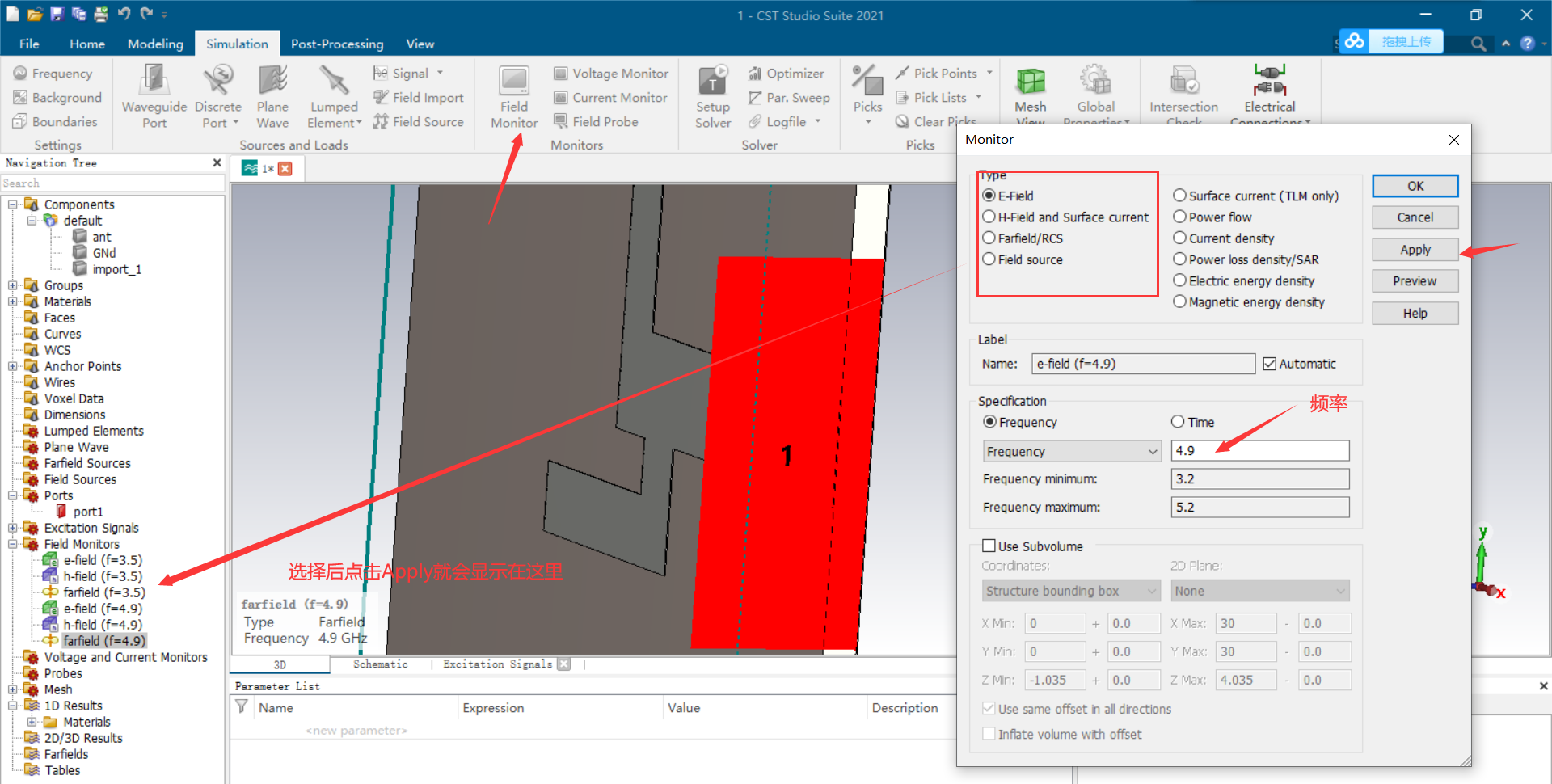Open Mesh View
The image size is (1552, 784).
pos(1031,95)
